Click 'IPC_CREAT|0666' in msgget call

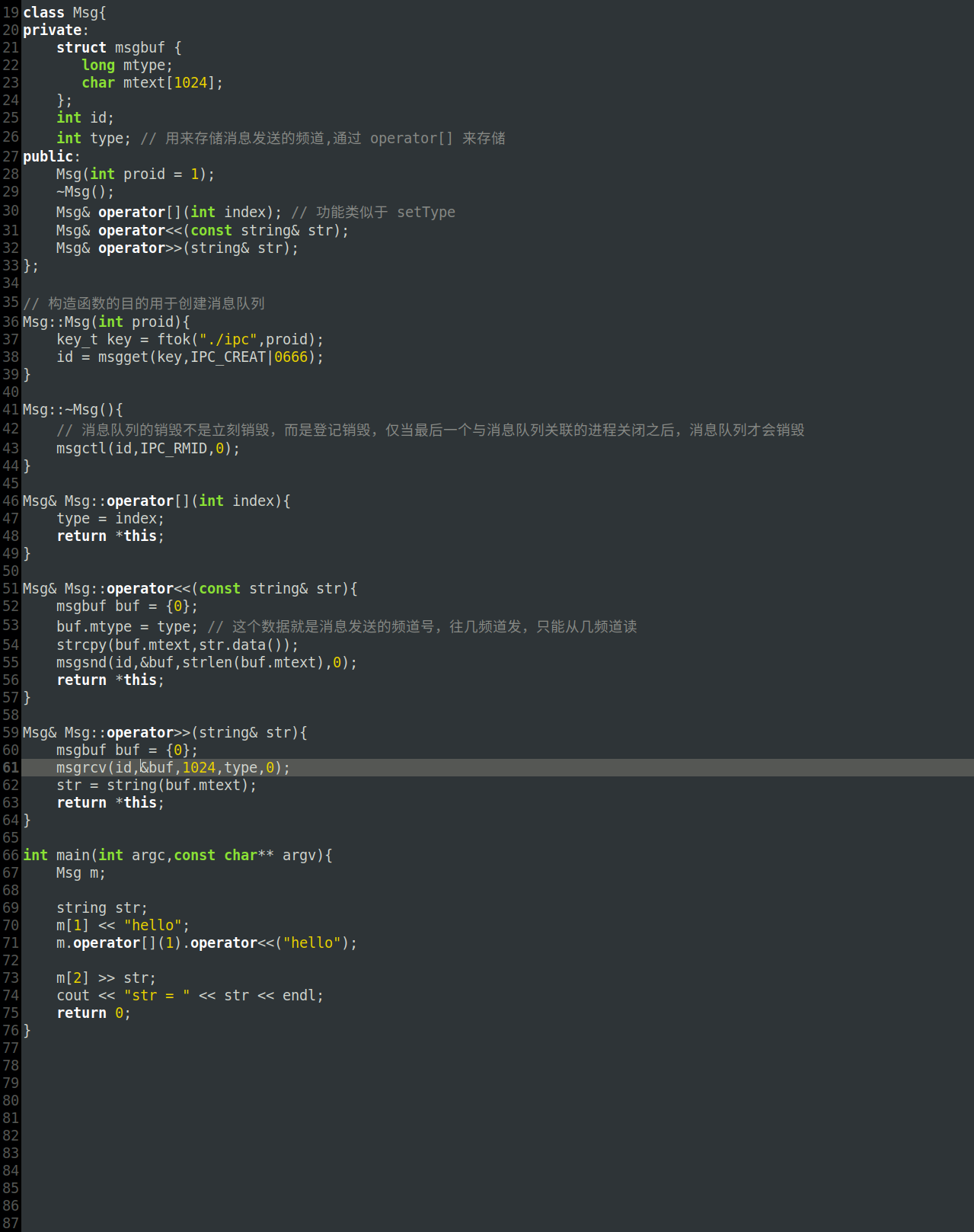[249, 357]
